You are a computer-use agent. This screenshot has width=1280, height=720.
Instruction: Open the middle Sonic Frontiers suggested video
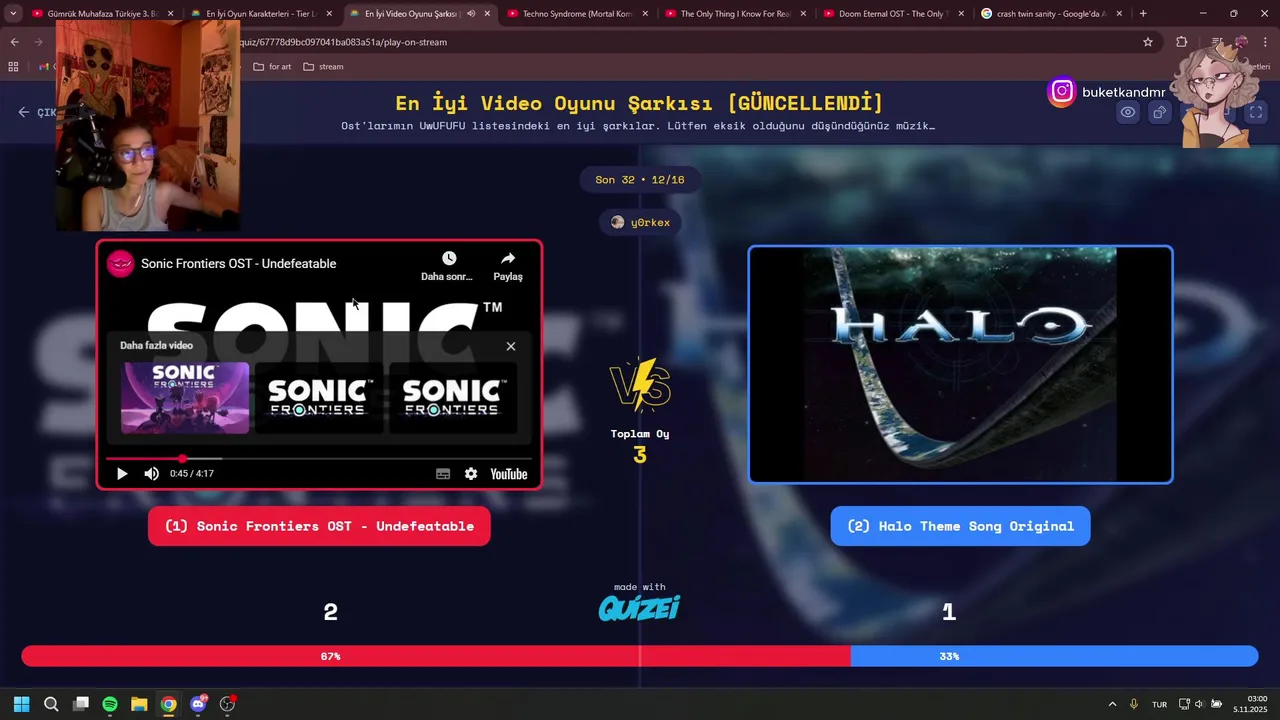coord(319,398)
